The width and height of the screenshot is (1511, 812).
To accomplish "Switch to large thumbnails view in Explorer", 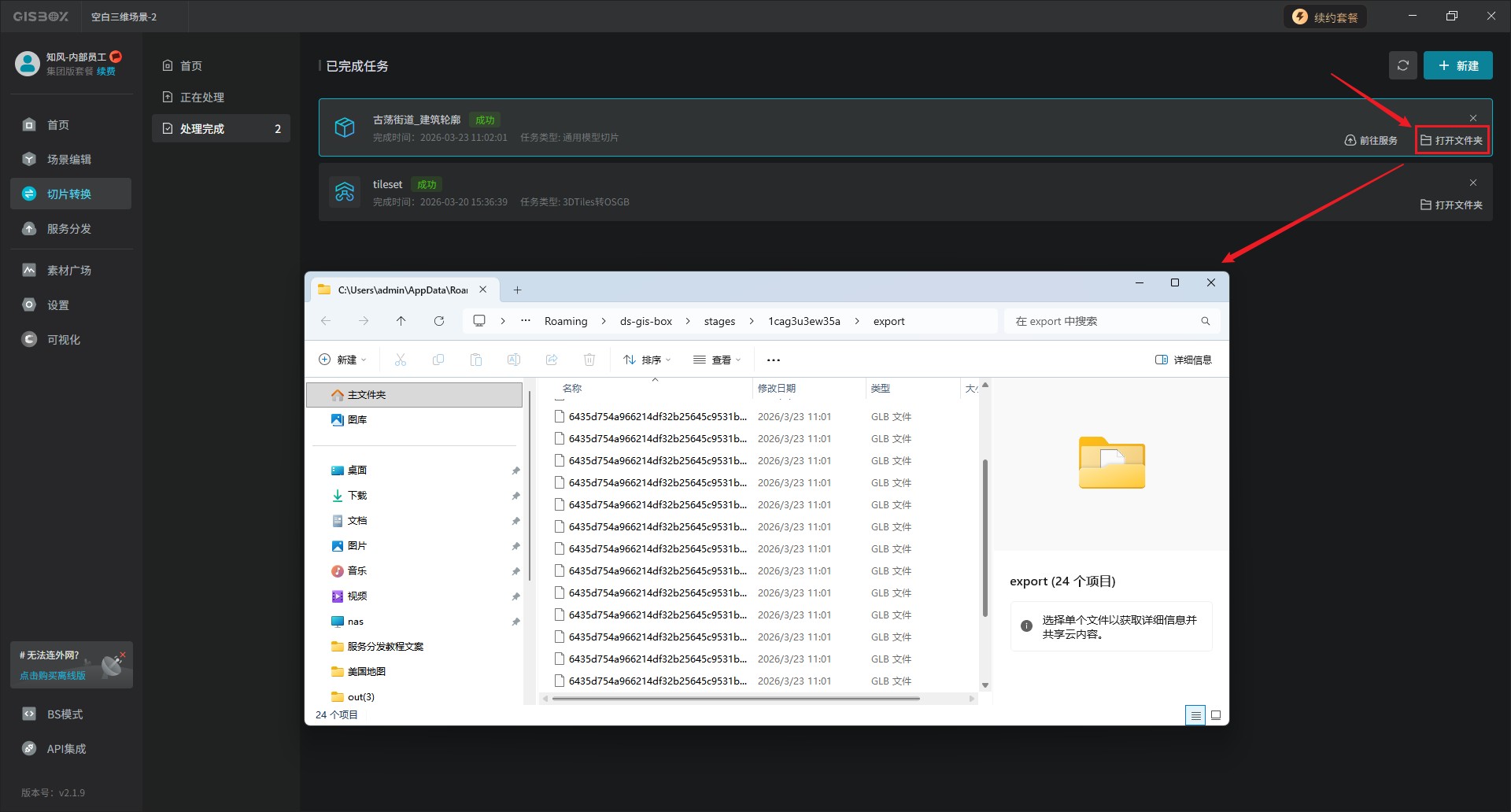I will [x=1216, y=715].
